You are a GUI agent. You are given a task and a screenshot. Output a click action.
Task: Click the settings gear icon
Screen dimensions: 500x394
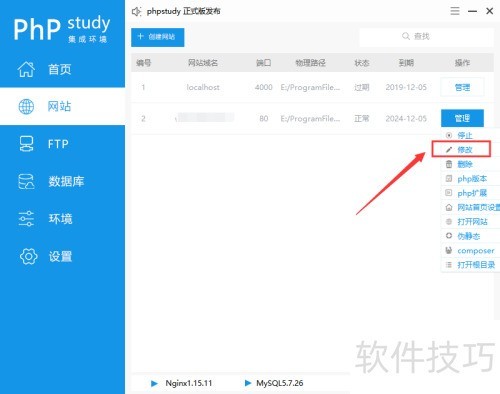pyautogui.click(x=28, y=256)
